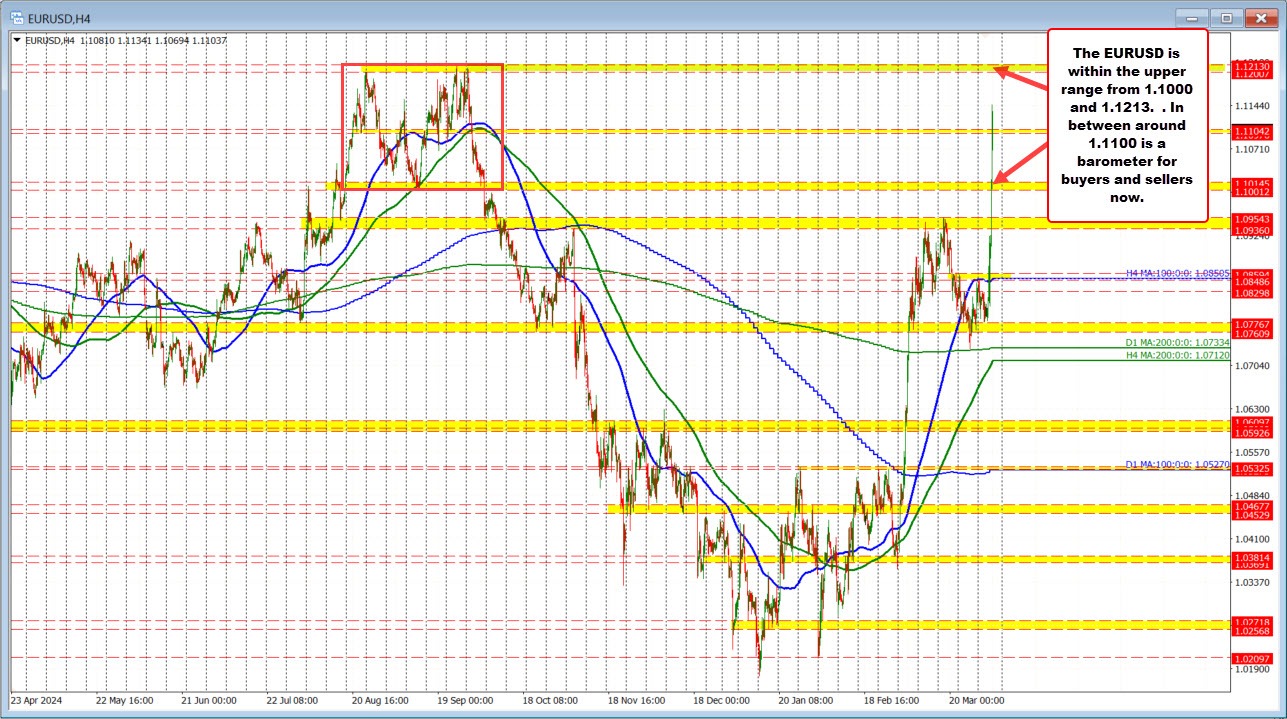Click the red annotation text box
The width and height of the screenshot is (1287, 719).
(x=1127, y=124)
